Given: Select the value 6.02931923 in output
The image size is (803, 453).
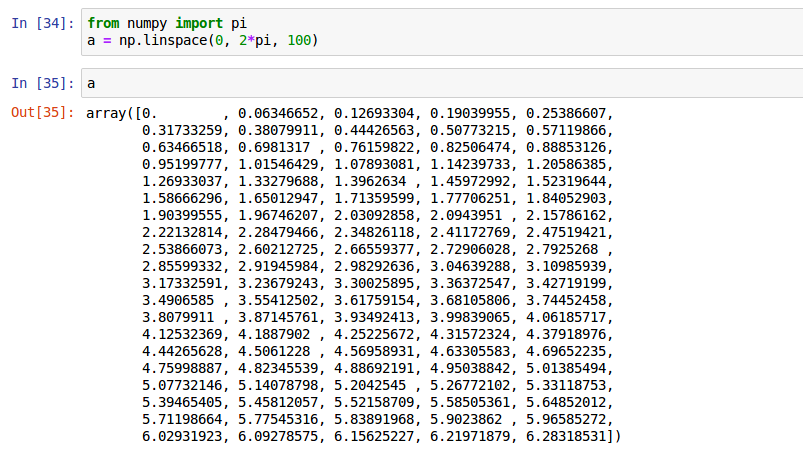Looking at the screenshot, I should pyautogui.click(x=182, y=436).
